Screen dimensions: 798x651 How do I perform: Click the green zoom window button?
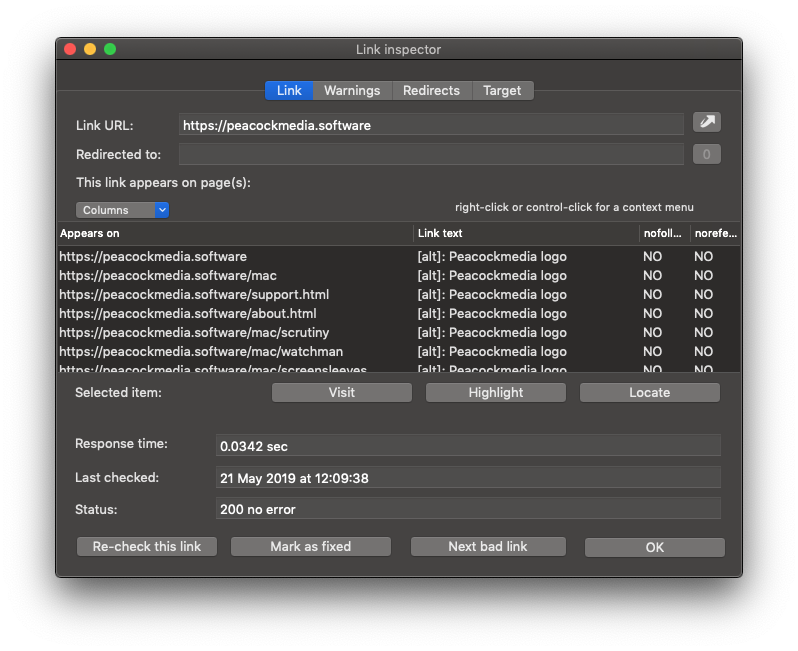(110, 49)
